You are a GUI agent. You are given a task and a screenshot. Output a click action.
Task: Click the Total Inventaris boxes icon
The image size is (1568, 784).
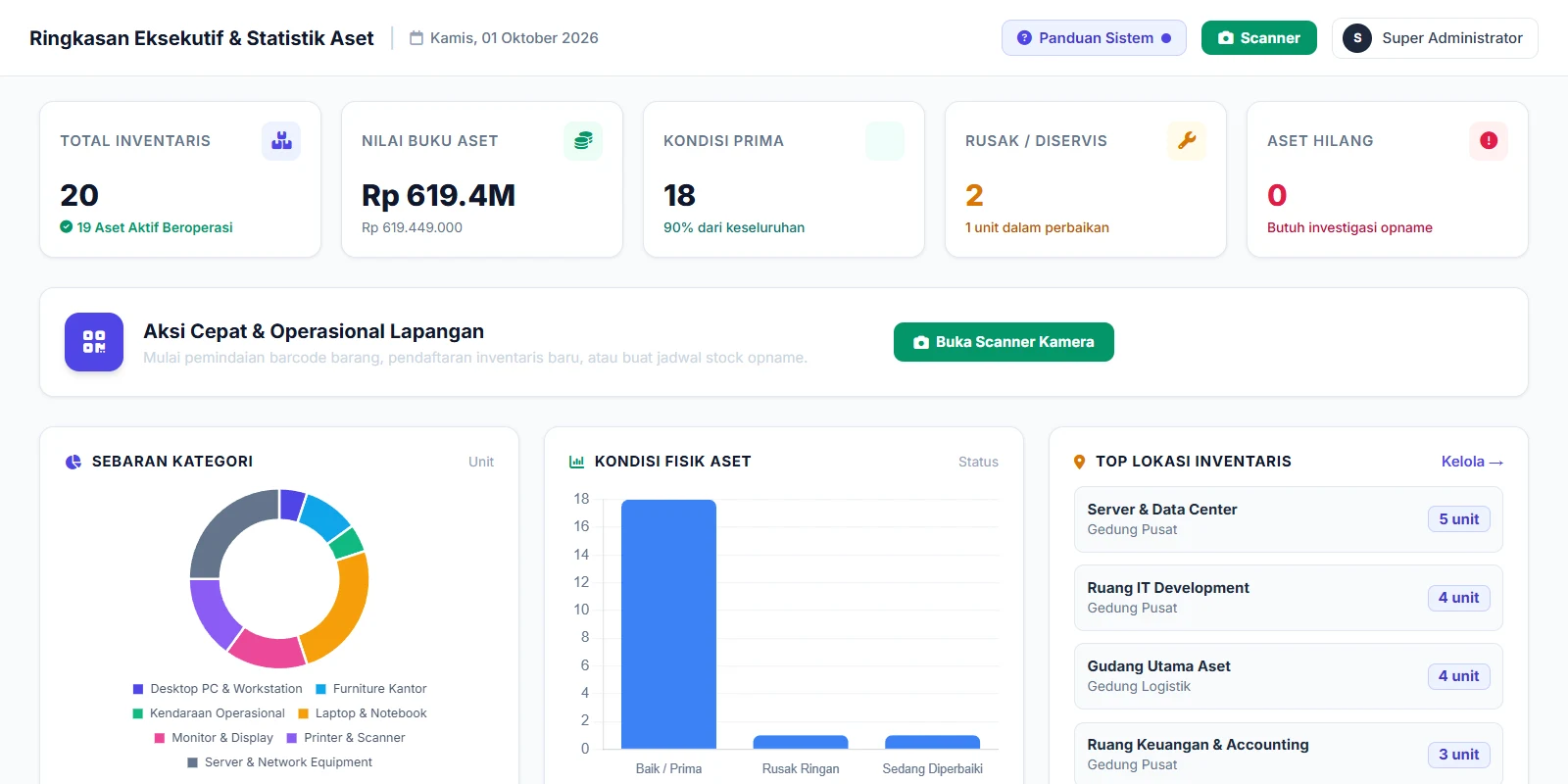(281, 141)
